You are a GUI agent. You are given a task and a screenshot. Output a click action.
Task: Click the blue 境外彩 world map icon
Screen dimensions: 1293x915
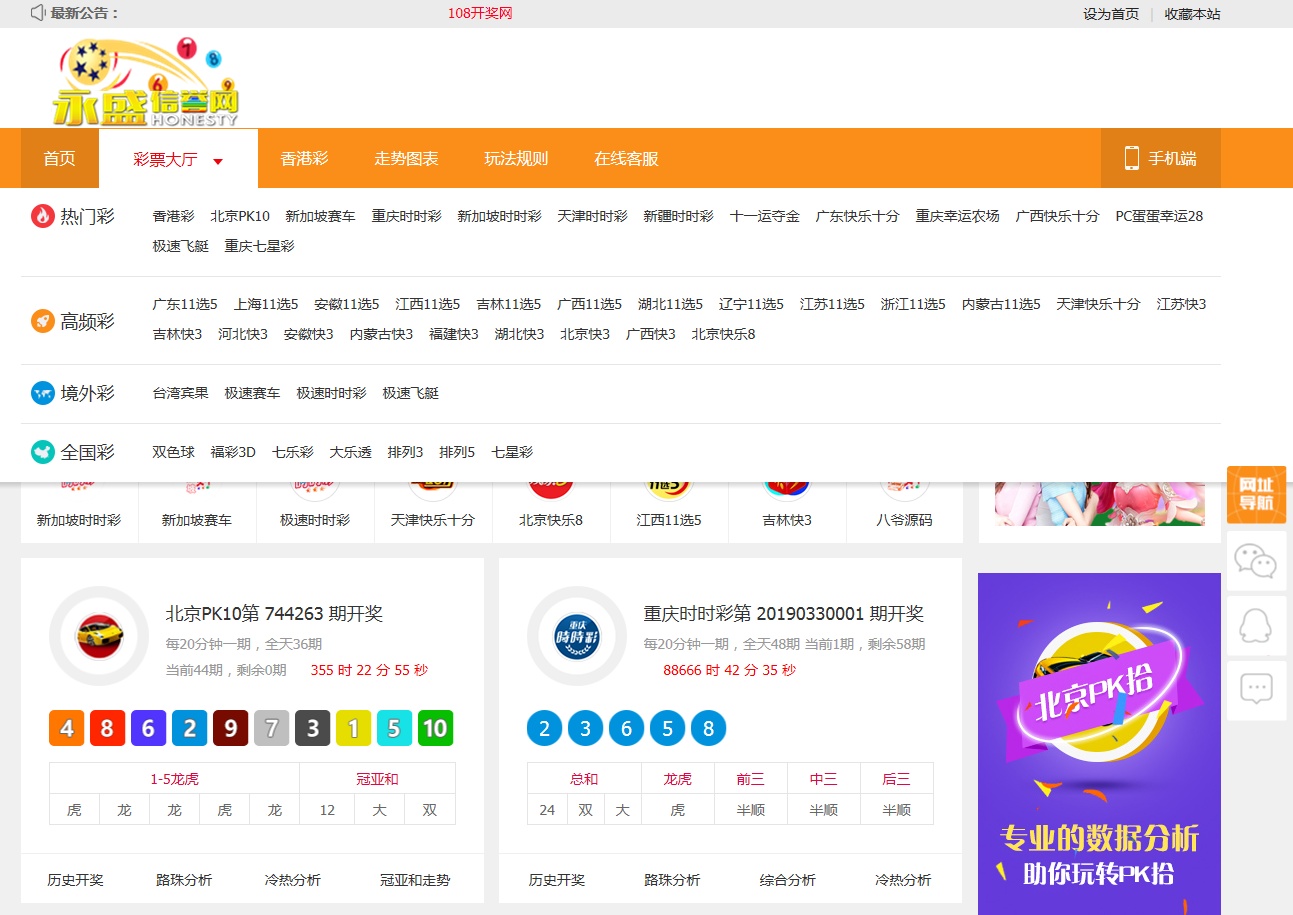pos(43,393)
